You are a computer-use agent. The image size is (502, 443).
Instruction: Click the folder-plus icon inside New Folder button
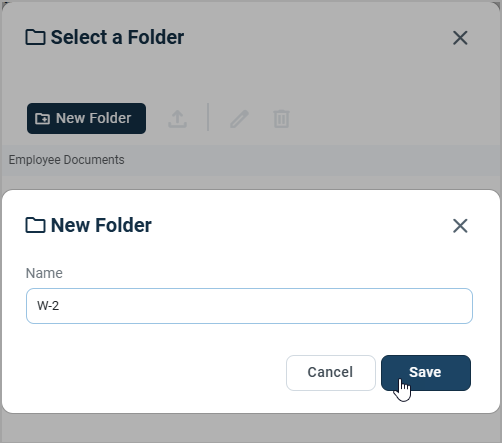[43, 118]
